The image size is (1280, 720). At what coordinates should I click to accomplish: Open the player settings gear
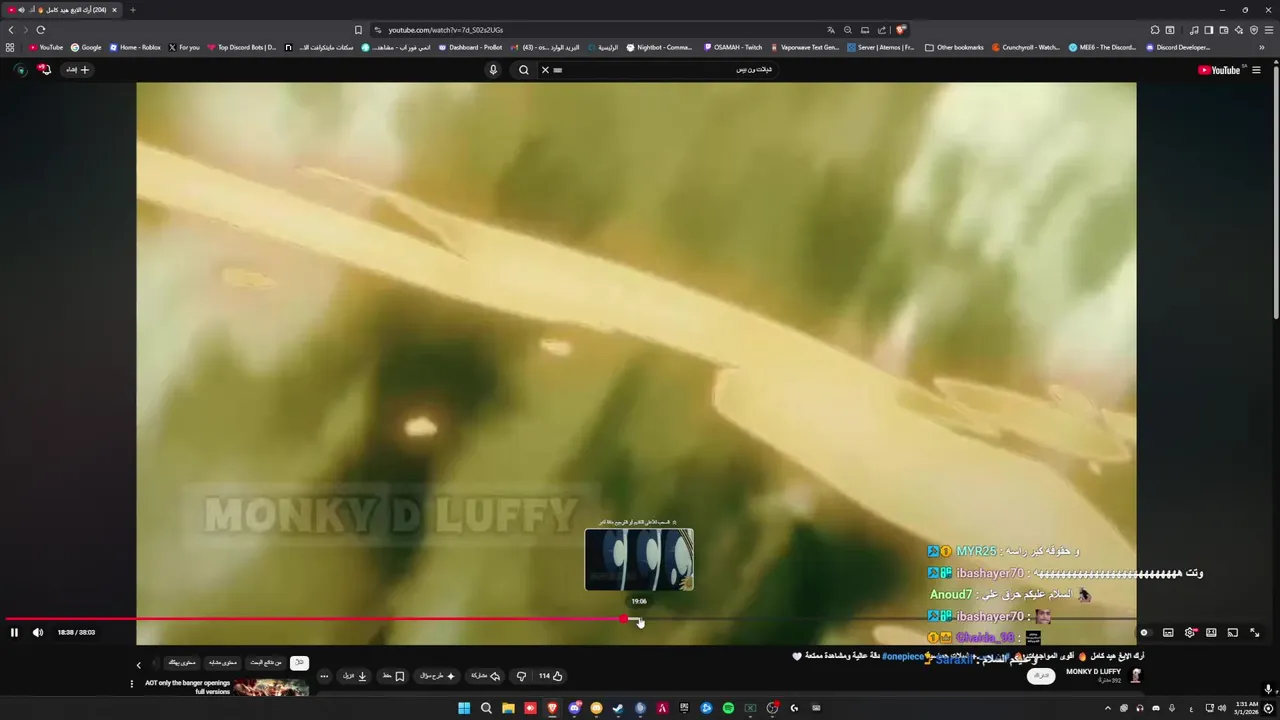point(1190,632)
